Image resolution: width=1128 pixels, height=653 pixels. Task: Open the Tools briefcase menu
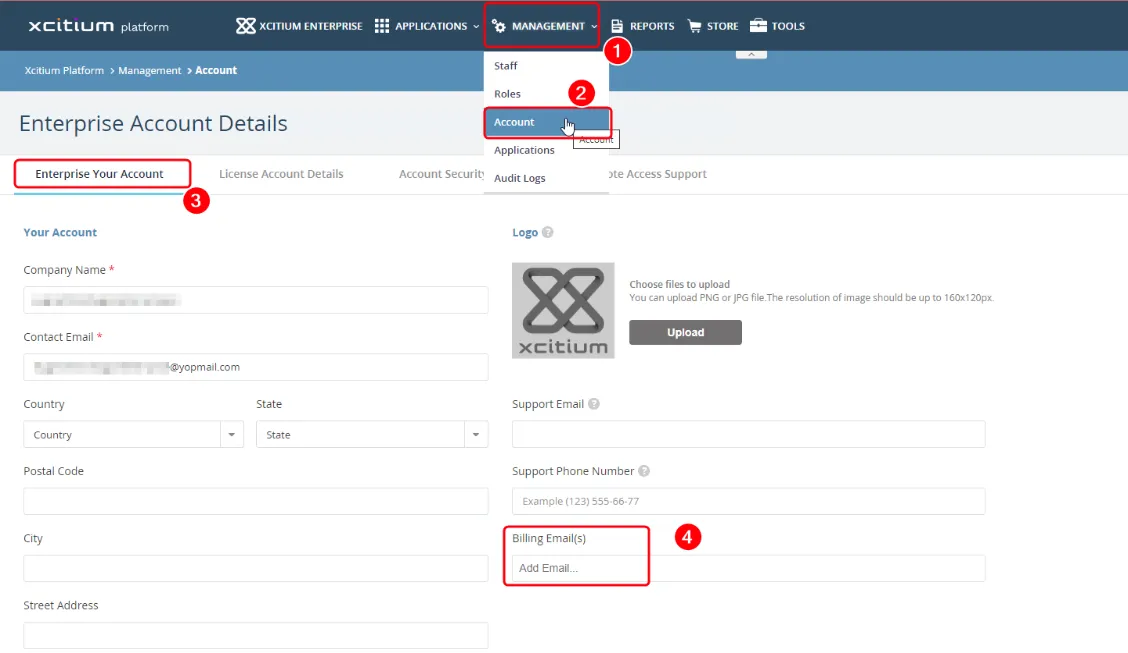[x=759, y=26]
